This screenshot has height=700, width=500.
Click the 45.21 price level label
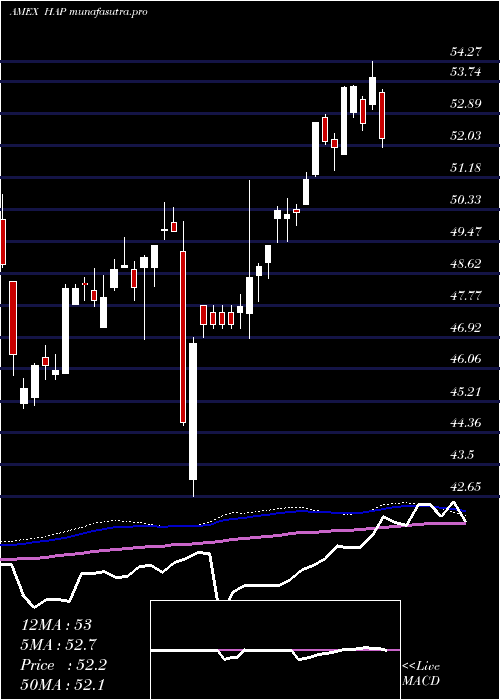coord(466,392)
